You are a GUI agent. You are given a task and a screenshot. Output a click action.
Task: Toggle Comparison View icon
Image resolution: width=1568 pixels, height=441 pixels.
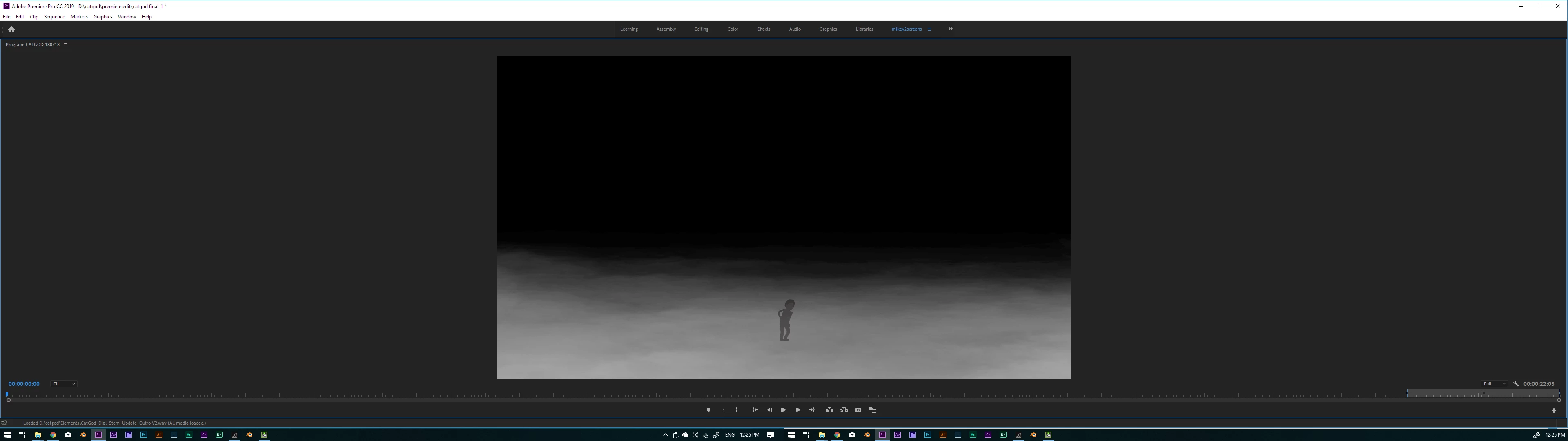pos(872,410)
